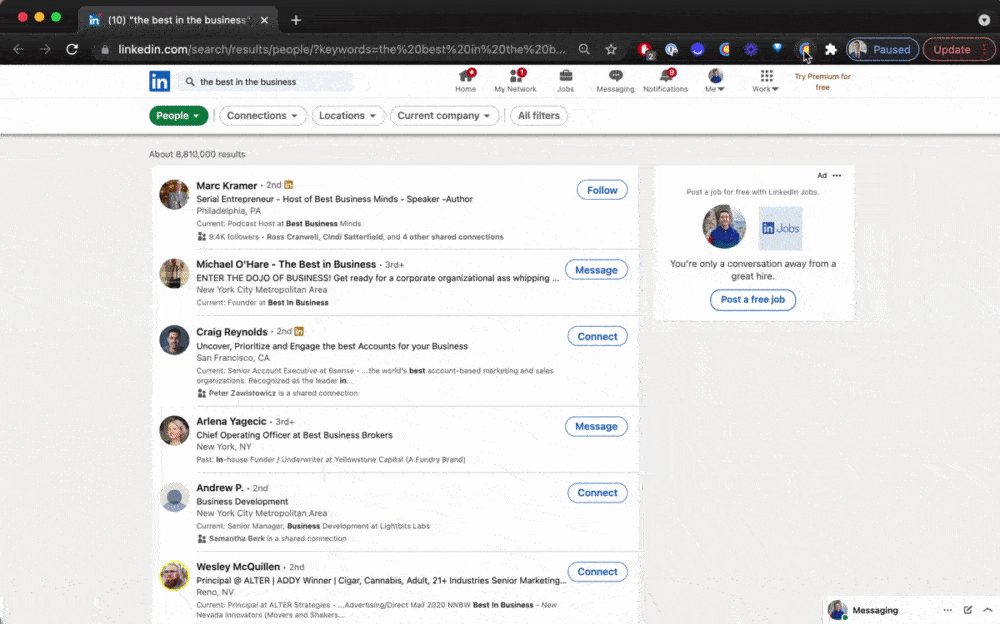Open the ad options three-dot menu
Screen dimensions: 1000x624
[x=837, y=175]
